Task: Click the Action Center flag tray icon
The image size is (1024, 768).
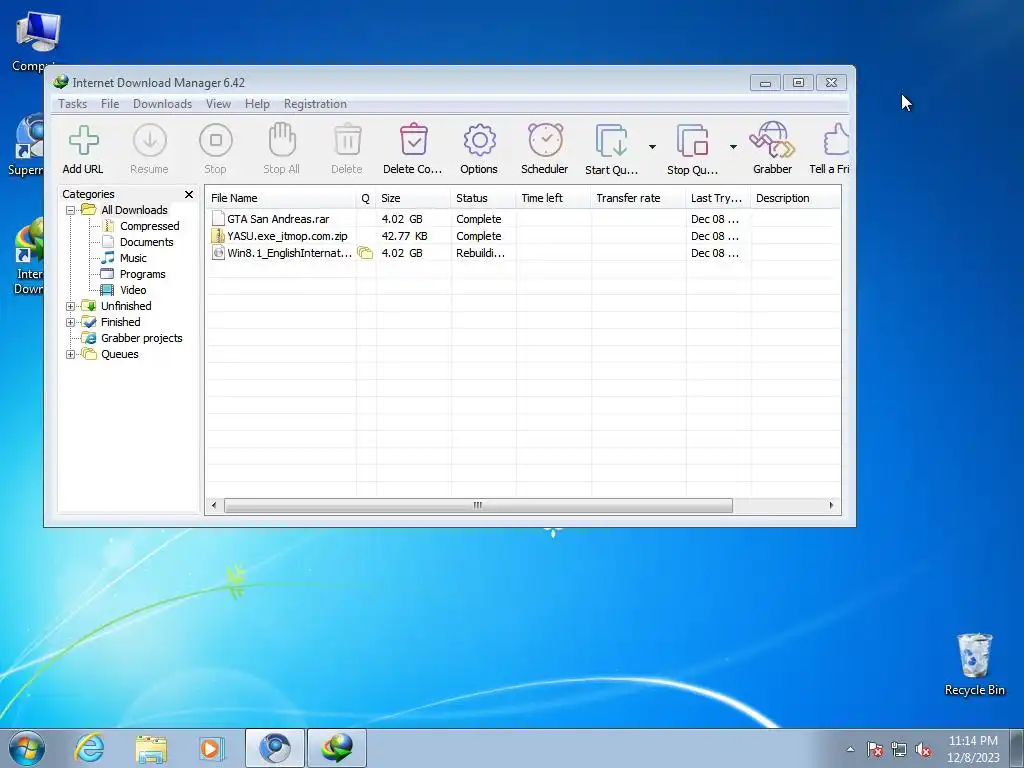Action: 874,750
